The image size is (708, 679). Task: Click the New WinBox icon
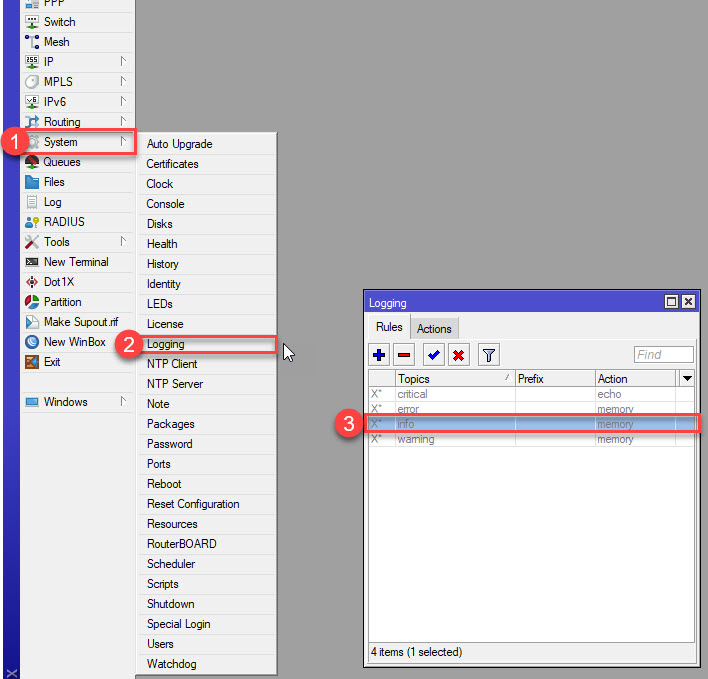pos(32,342)
